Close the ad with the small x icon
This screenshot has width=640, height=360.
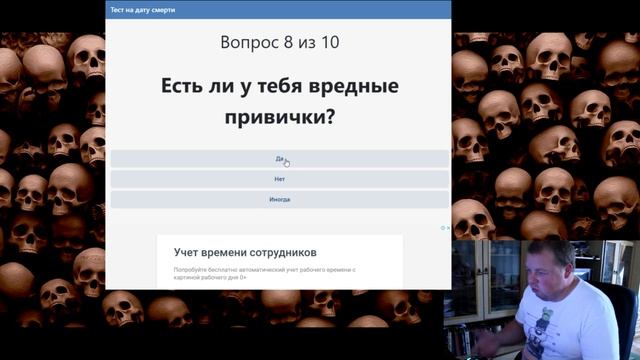tap(448, 228)
